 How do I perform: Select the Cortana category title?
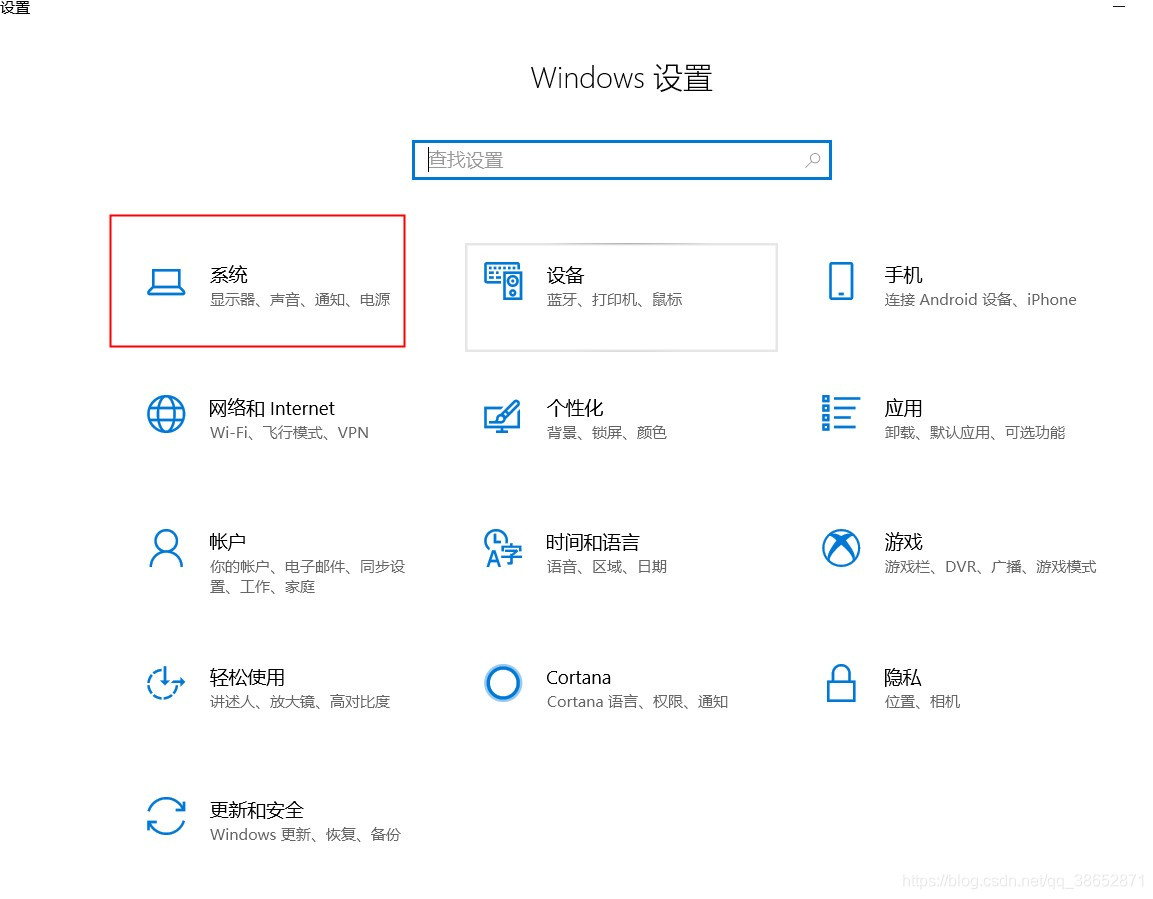(x=578, y=677)
